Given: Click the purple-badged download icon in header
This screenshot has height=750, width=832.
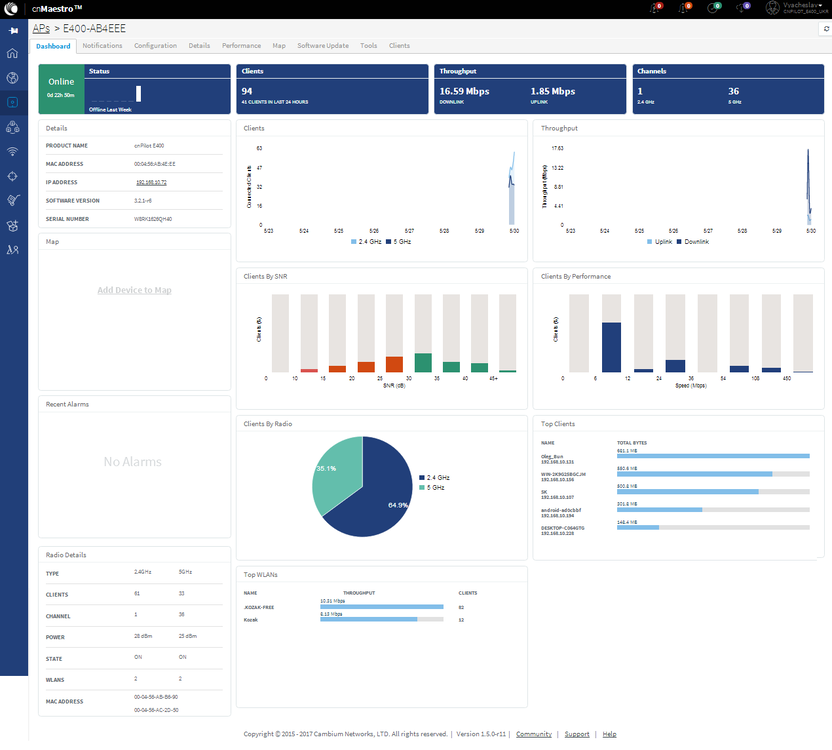Looking at the screenshot, I should pos(742,8).
